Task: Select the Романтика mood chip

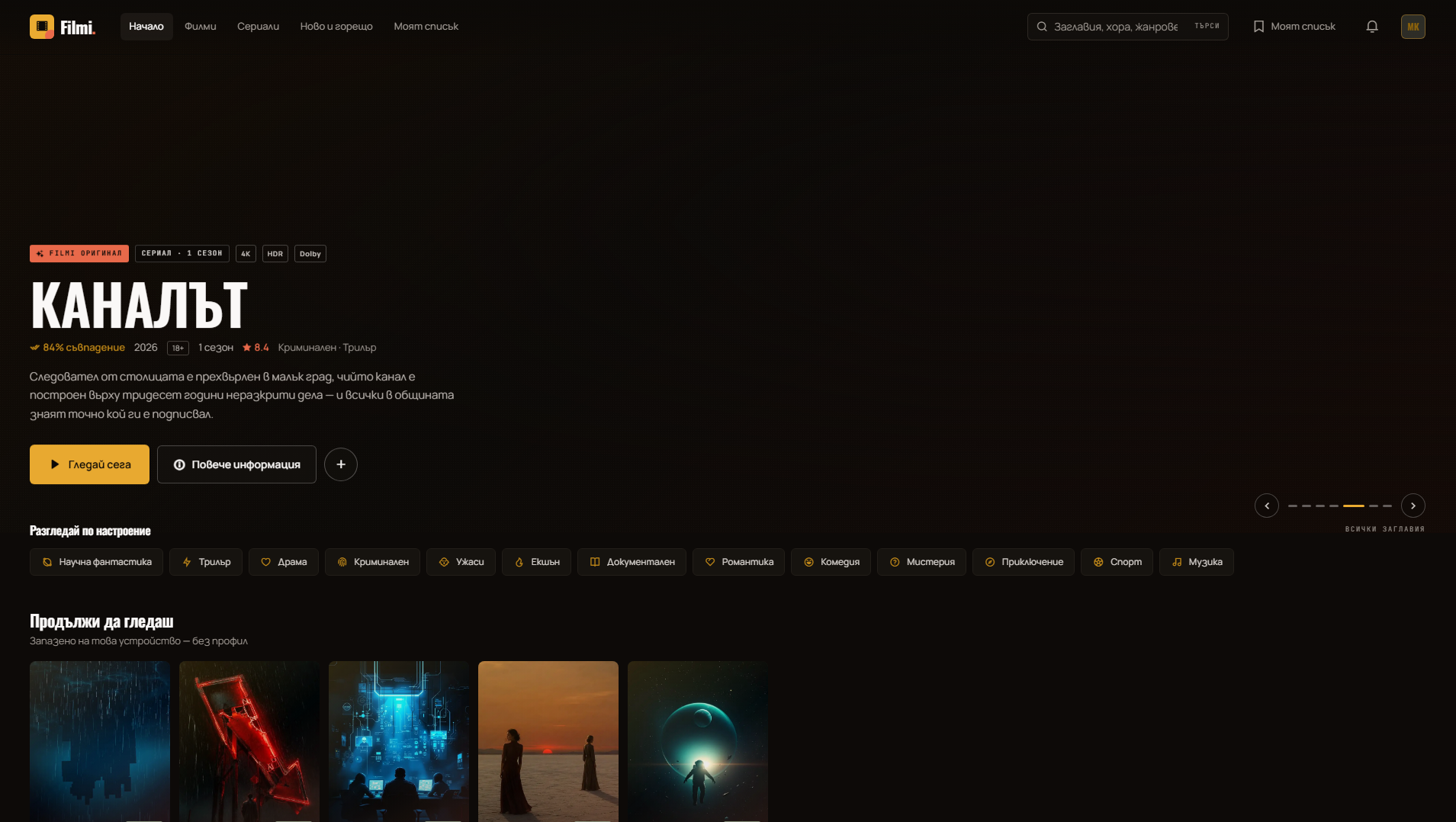Action: pyautogui.click(x=738, y=562)
